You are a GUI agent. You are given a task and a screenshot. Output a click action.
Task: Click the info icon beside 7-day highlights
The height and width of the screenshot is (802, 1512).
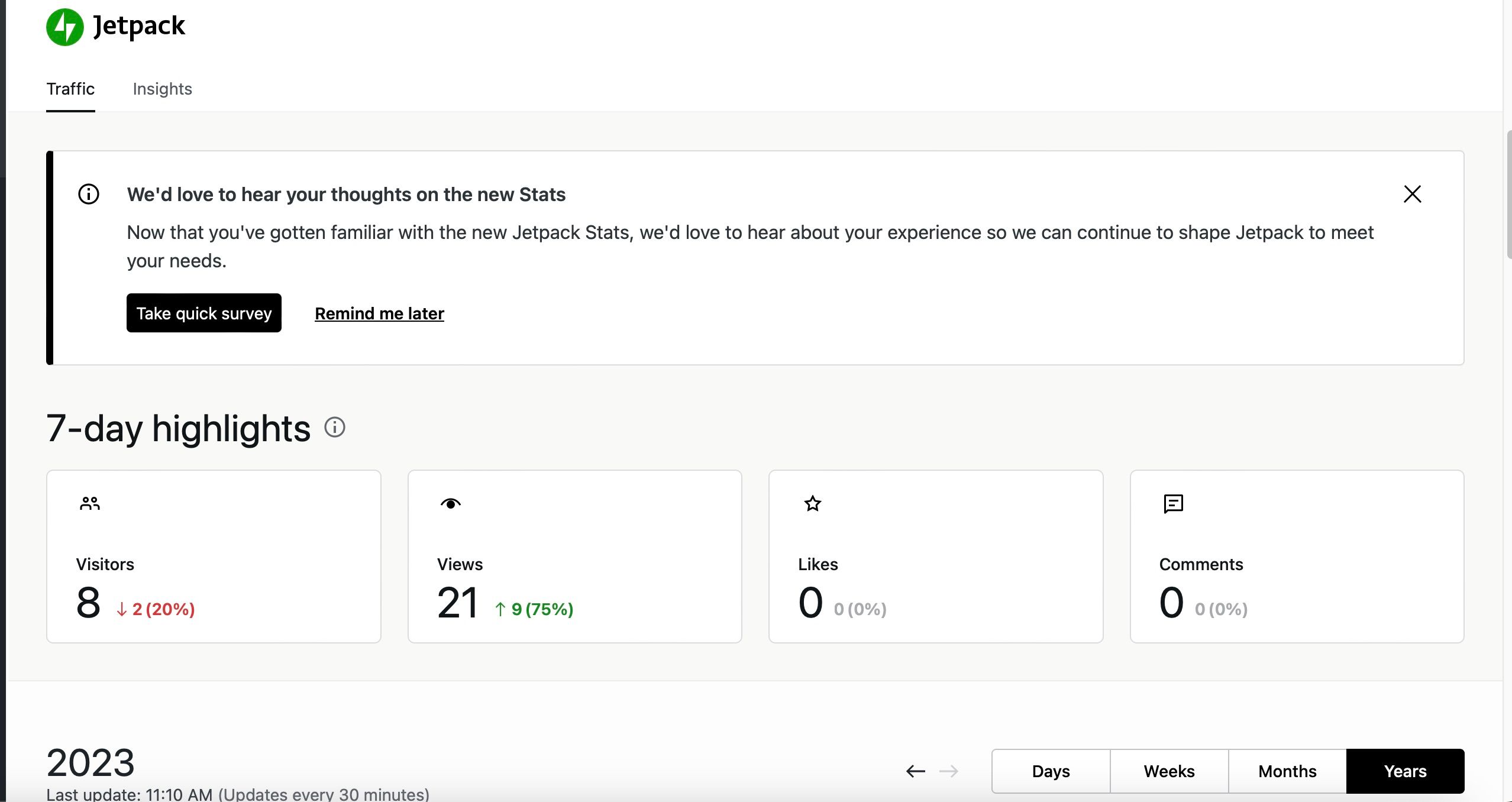pos(335,427)
